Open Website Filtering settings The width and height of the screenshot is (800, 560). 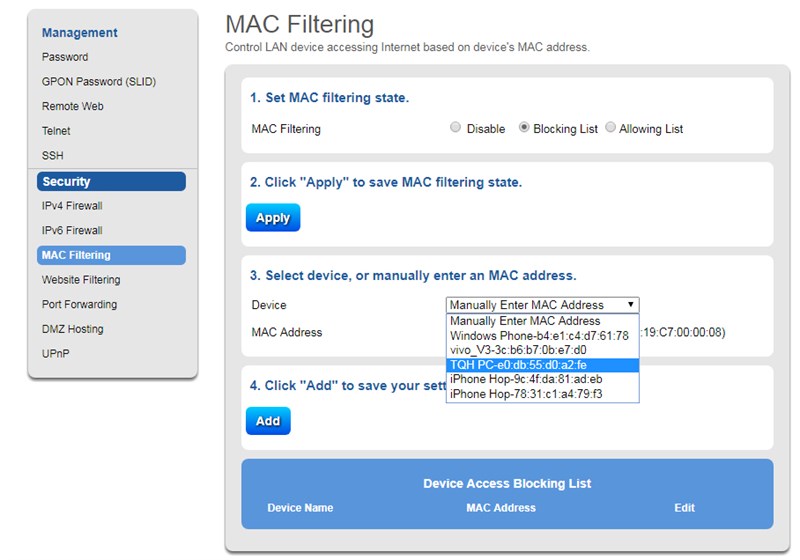coord(81,279)
